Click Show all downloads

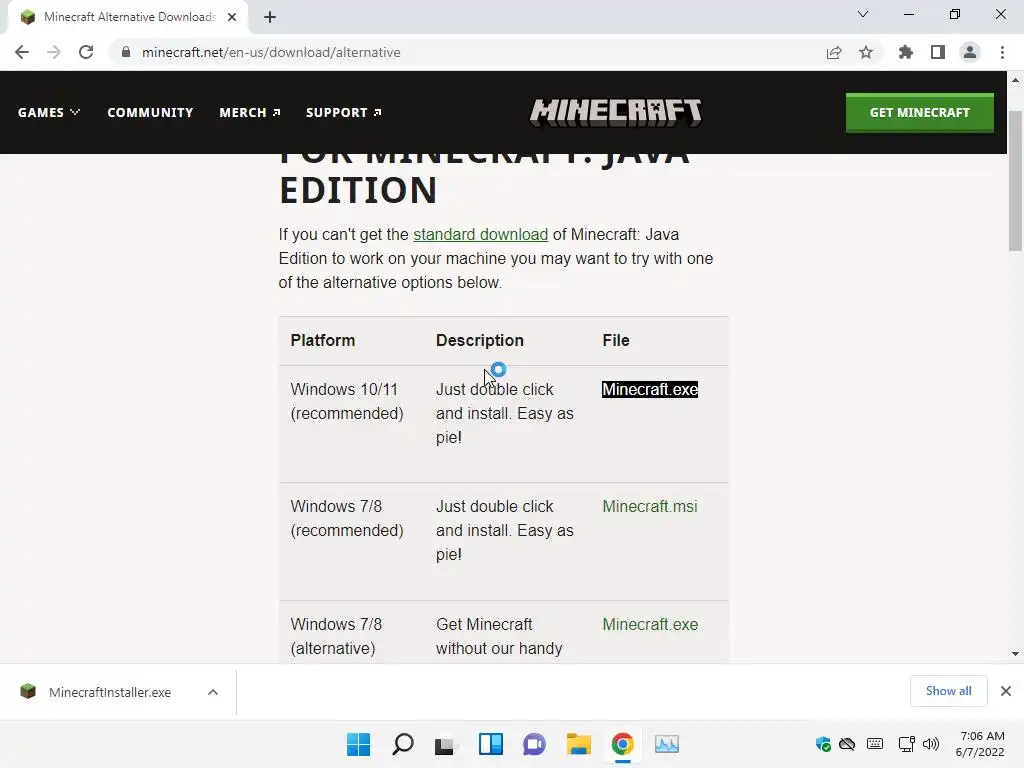(x=948, y=691)
